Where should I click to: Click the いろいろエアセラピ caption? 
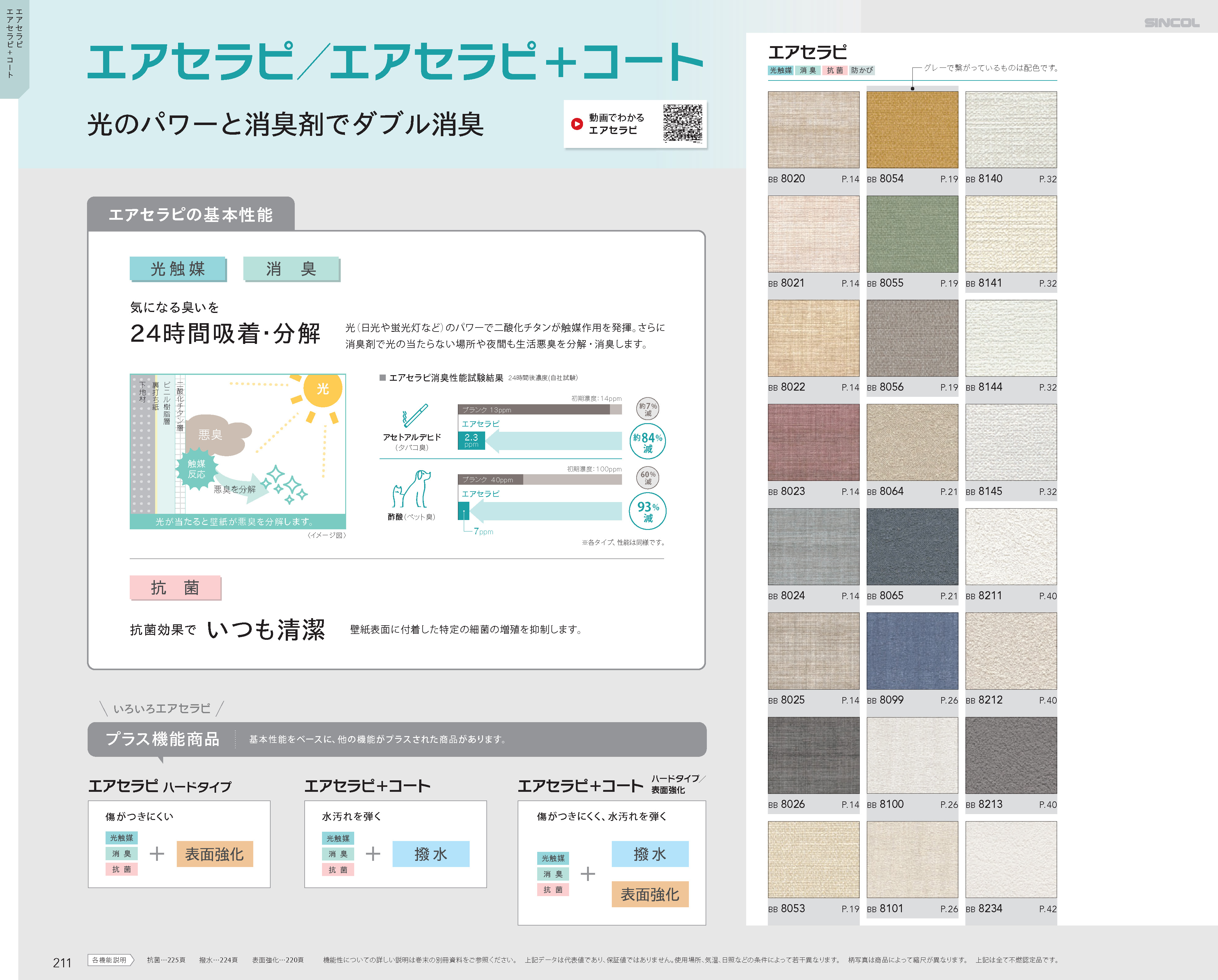tap(162, 708)
